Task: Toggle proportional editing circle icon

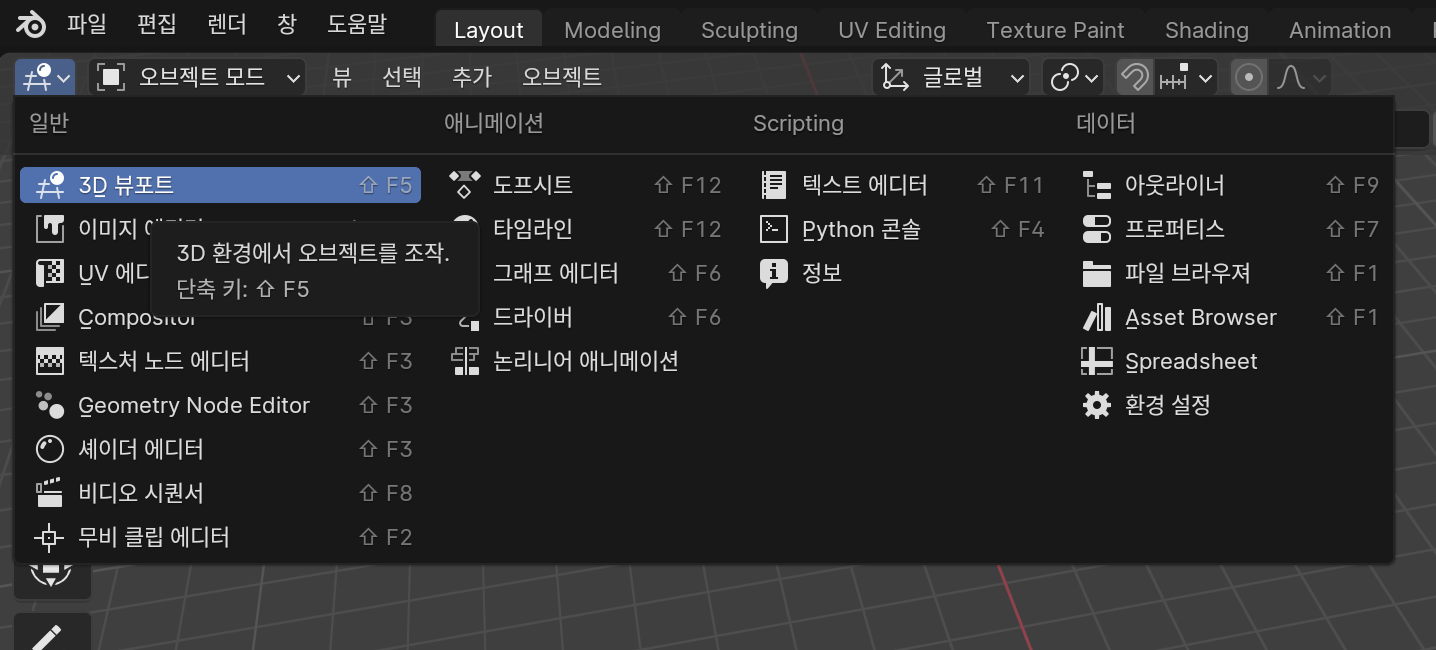Action: 1249,77
